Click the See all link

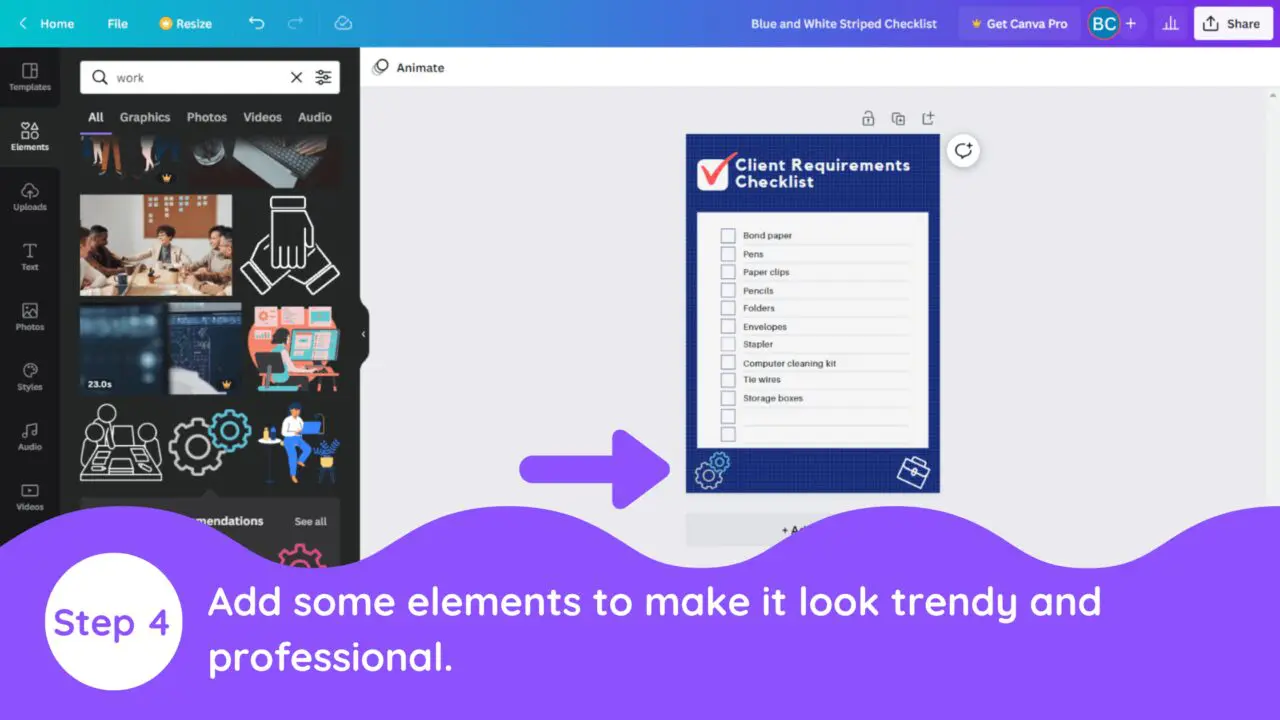tap(310, 521)
